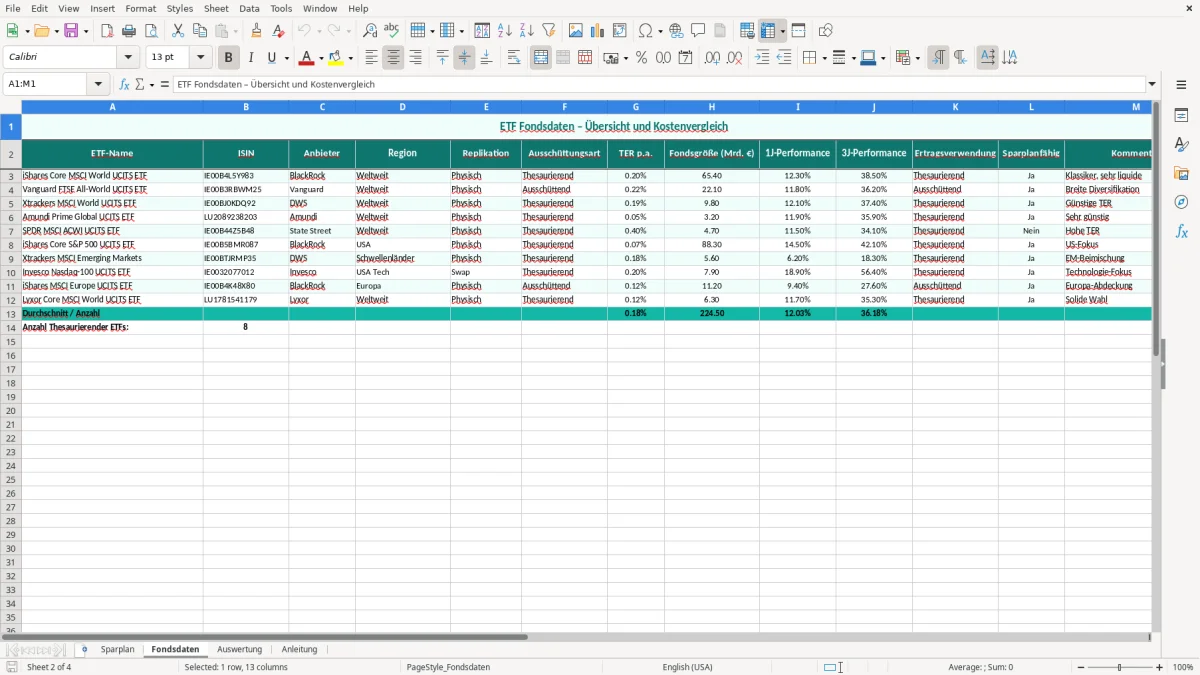The width and height of the screenshot is (1200, 675).
Task: Expand the formula bar with its arrow
Action: click(x=1152, y=84)
